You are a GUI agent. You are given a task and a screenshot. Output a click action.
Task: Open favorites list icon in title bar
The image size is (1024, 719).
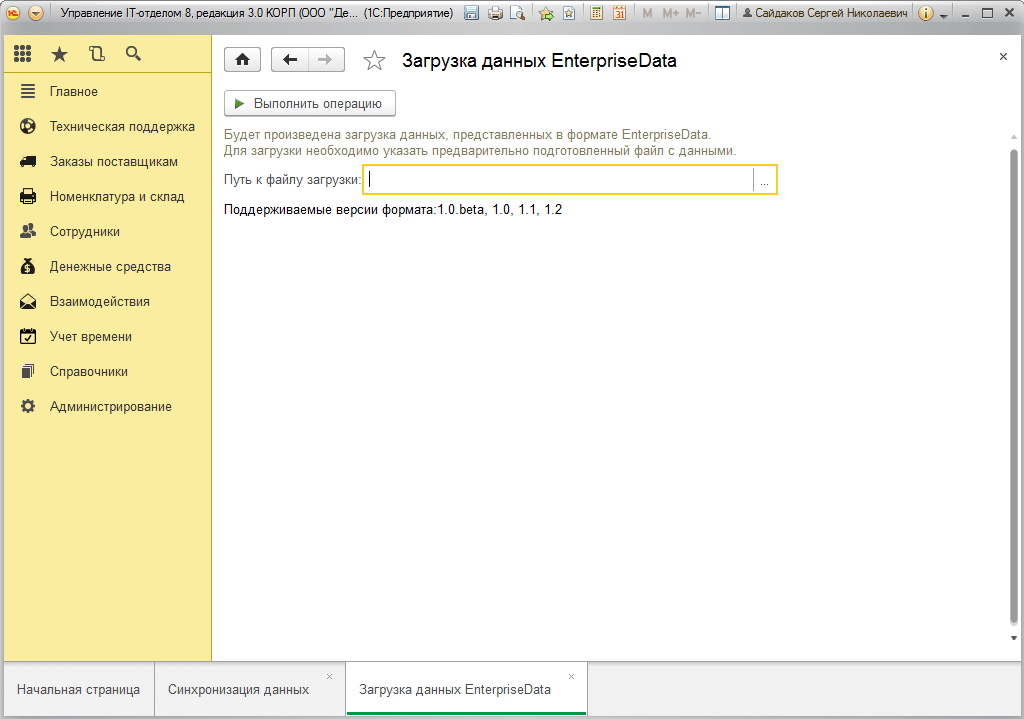pyautogui.click(x=569, y=13)
